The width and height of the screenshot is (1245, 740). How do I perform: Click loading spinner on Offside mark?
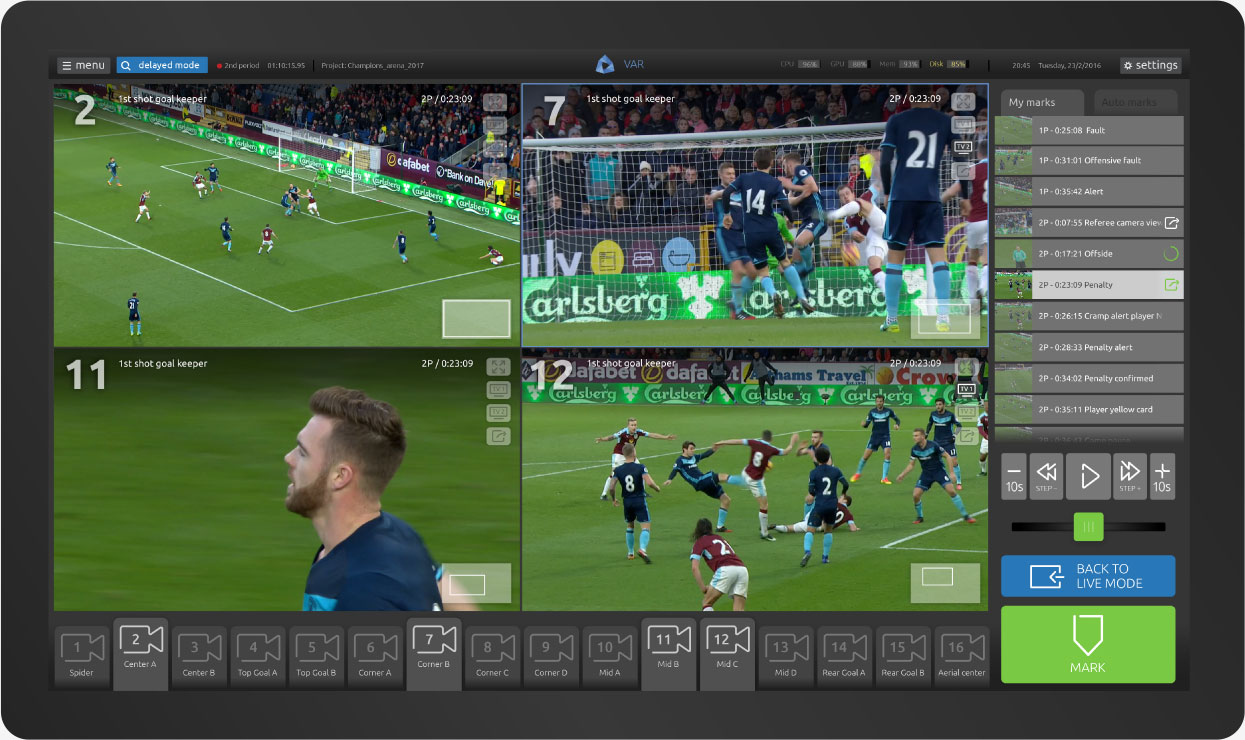coord(1172,254)
